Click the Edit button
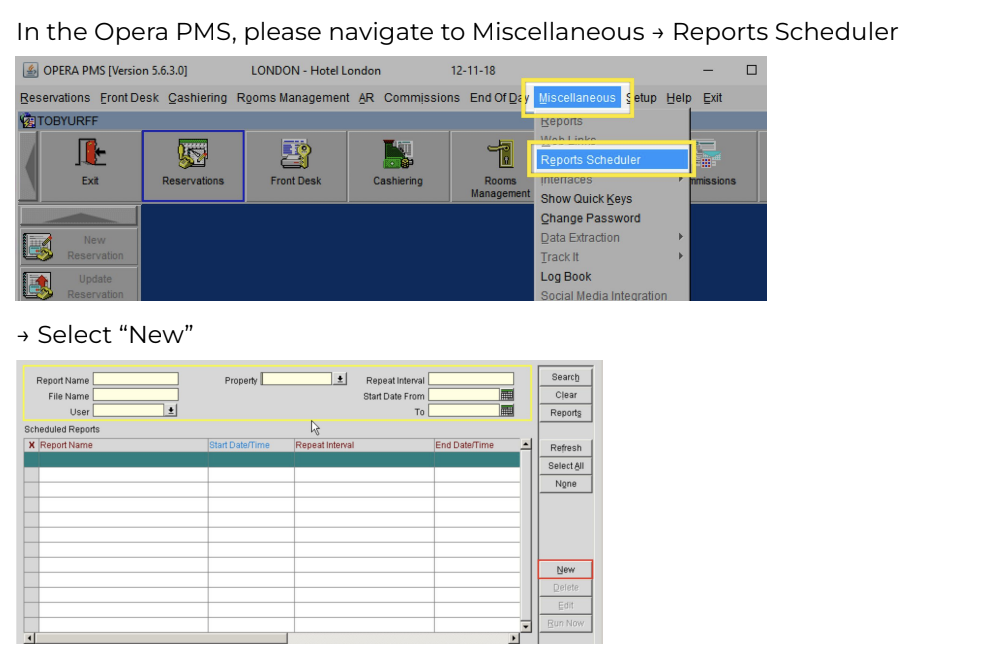This screenshot has height=660, width=998. (565, 605)
